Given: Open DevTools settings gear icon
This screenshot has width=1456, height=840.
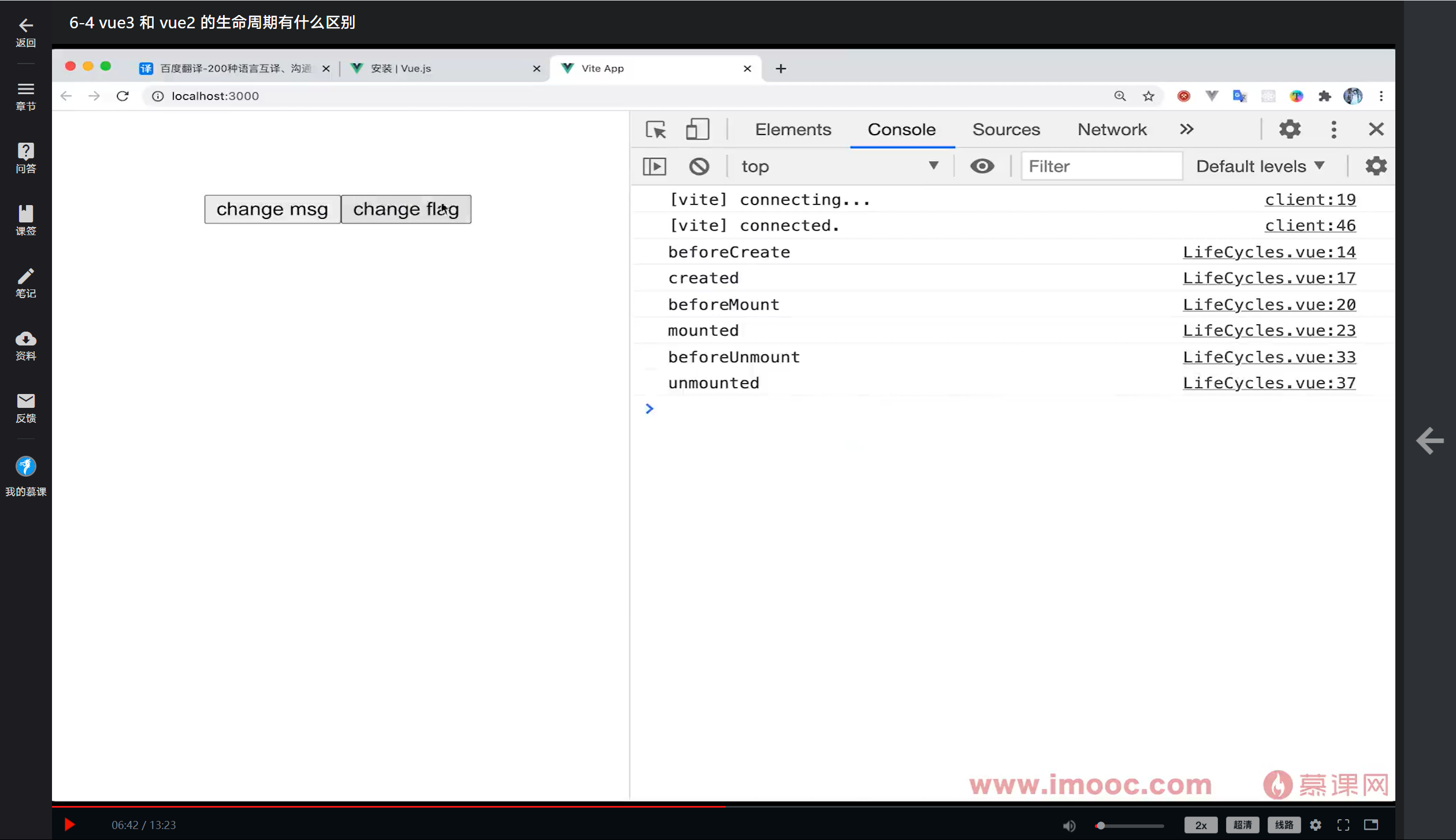Looking at the screenshot, I should point(1289,129).
